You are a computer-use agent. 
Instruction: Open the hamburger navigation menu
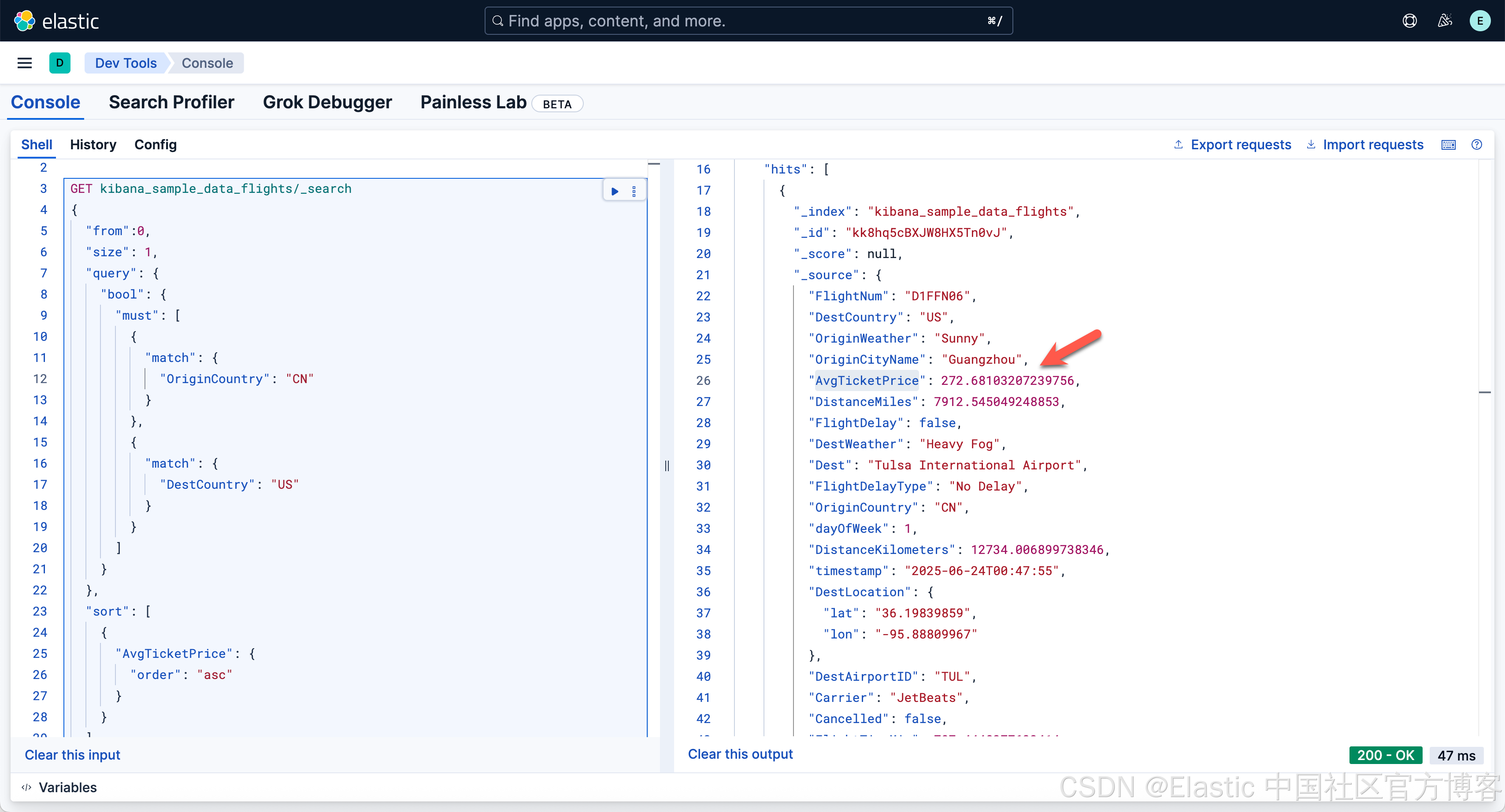point(25,63)
